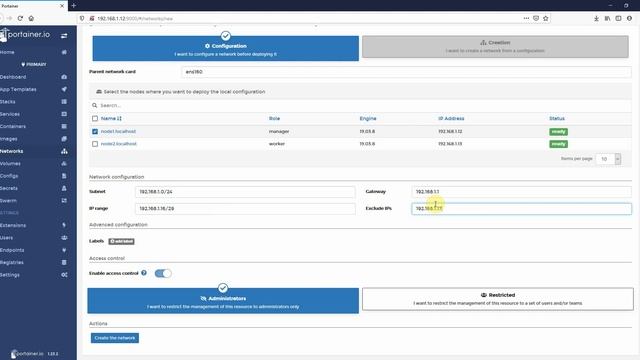Open the Items per page dropdown

click(608, 159)
